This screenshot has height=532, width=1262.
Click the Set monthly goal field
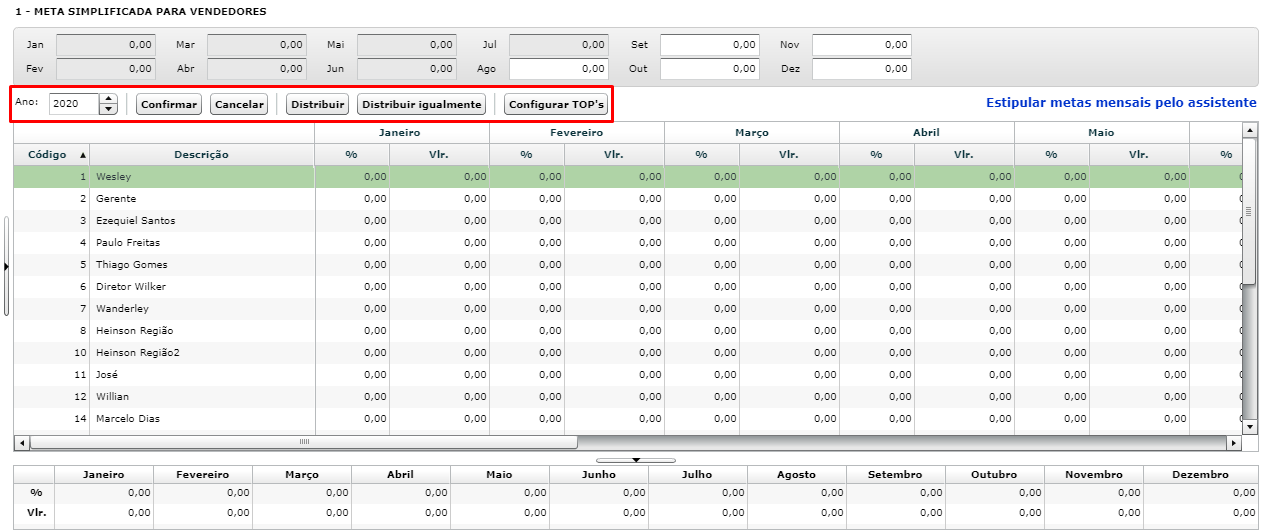[x=709, y=45]
